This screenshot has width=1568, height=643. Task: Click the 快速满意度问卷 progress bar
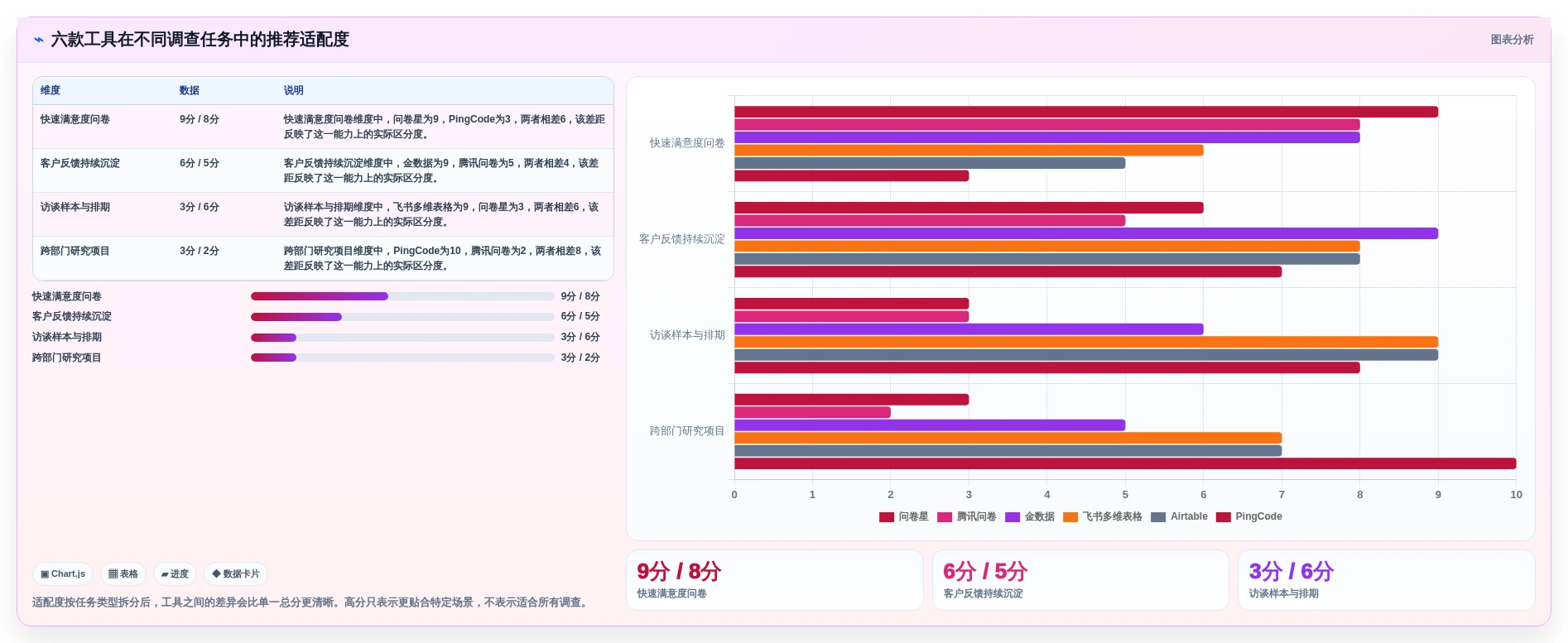(x=402, y=296)
